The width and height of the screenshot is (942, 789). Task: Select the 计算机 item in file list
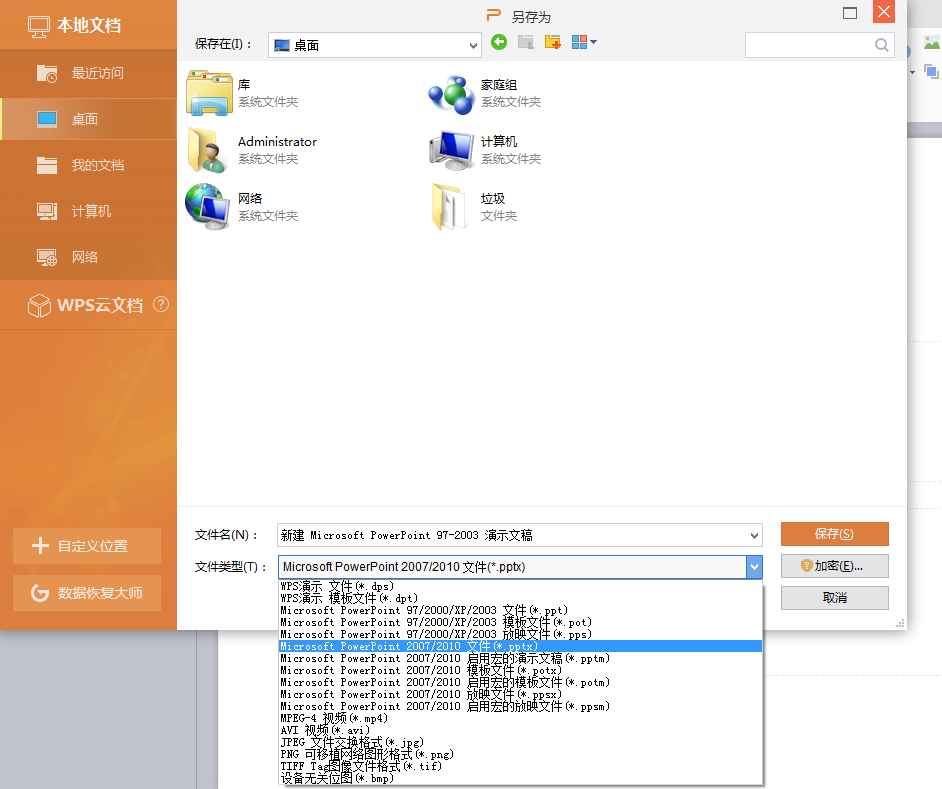pyautogui.click(x=485, y=150)
